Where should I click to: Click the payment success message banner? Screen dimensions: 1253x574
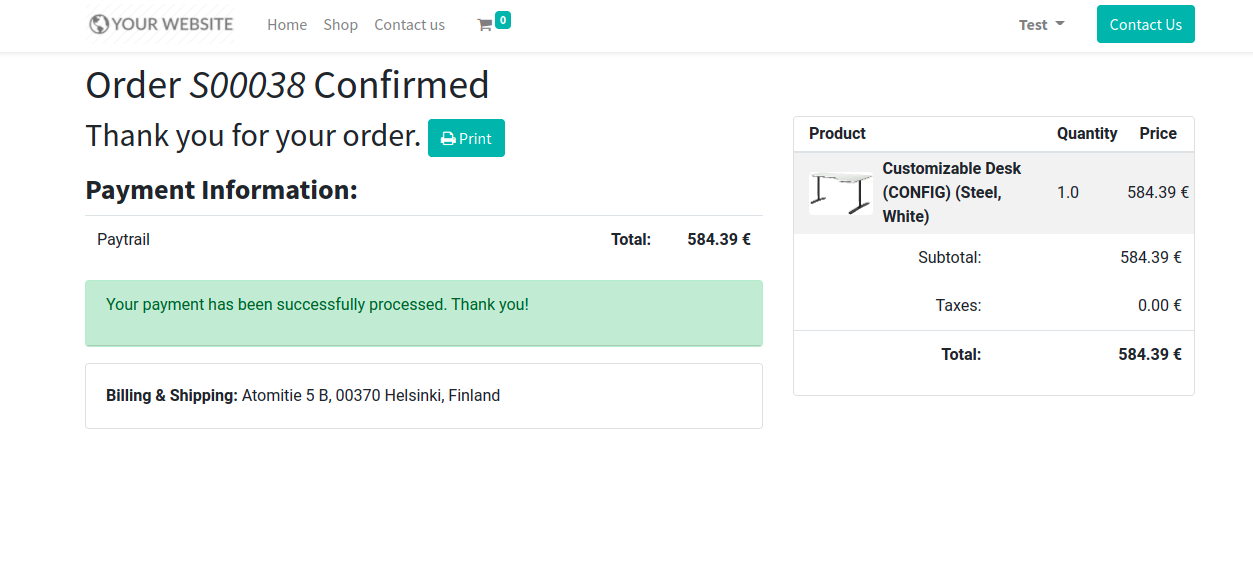[424, 313]
